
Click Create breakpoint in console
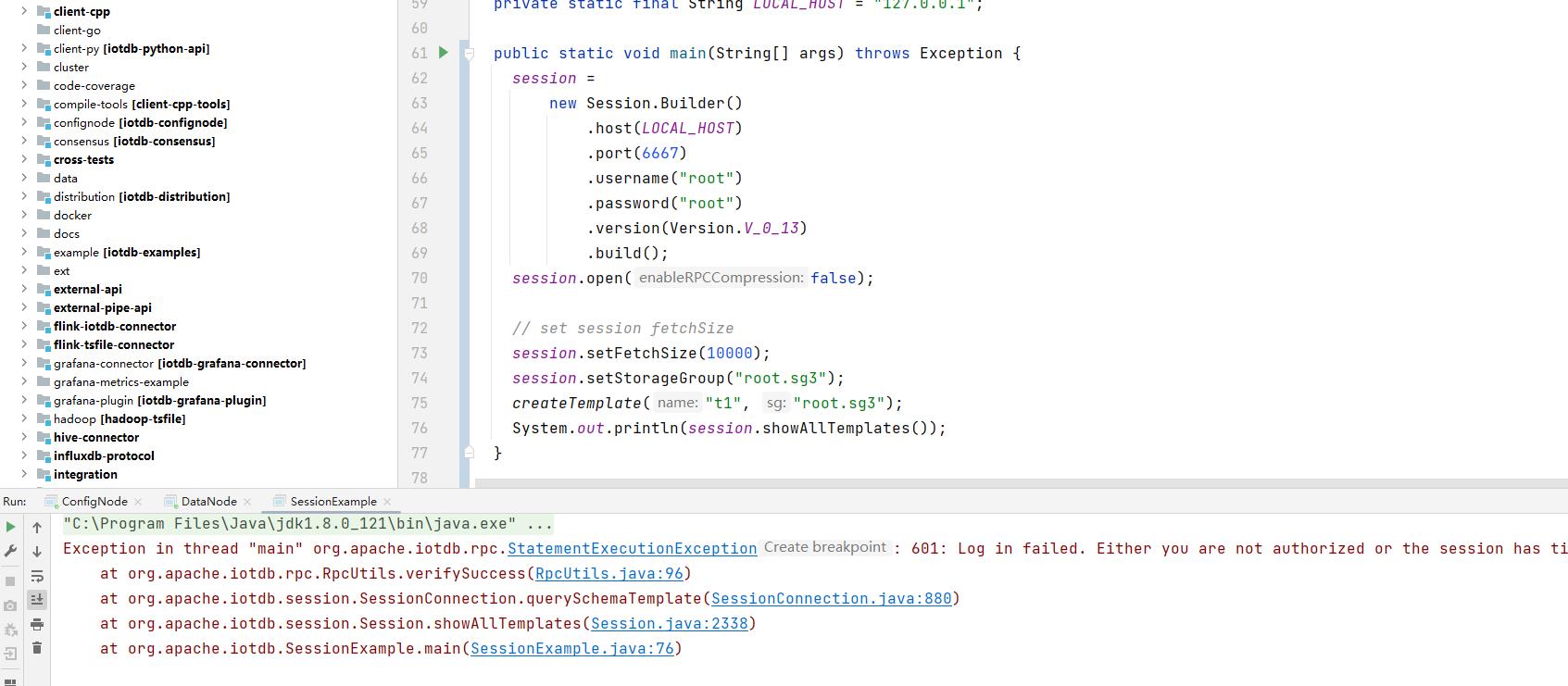point(825,547)
